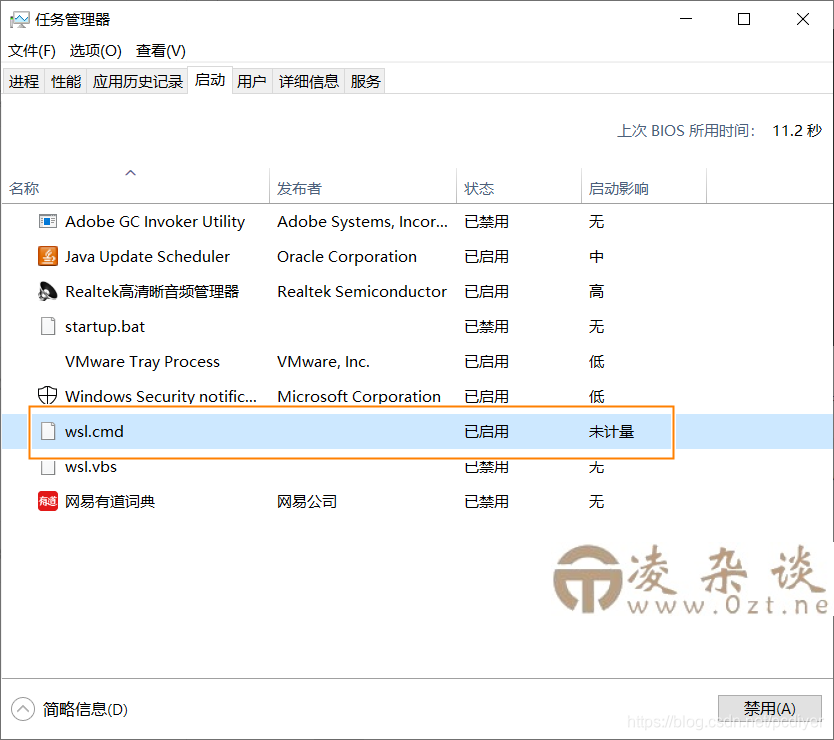Click publisher Oracle Corporation cell

tap(347, 256)
